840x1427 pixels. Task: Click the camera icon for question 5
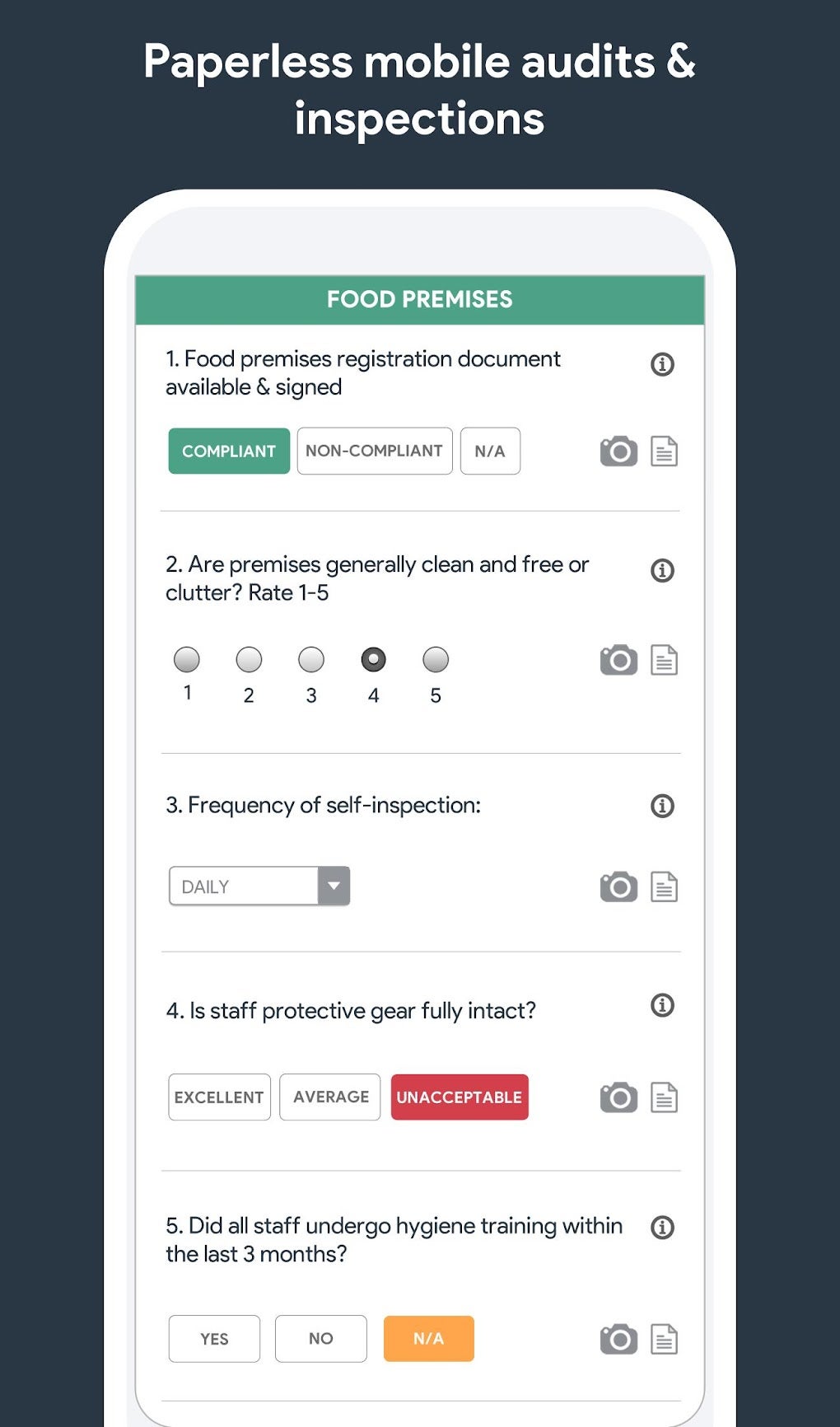coord(617,1339)
